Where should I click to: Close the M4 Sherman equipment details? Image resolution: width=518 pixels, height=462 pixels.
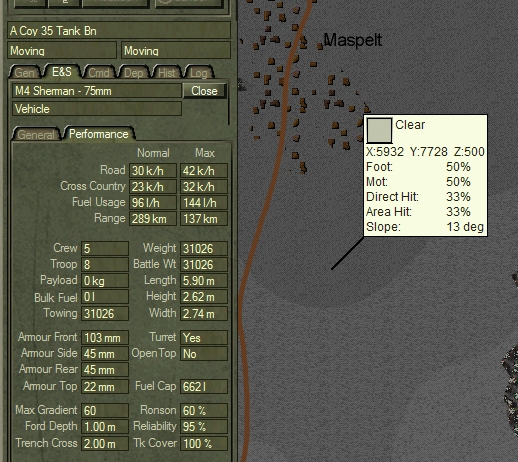pyautogui.click(x=204, y=91)
